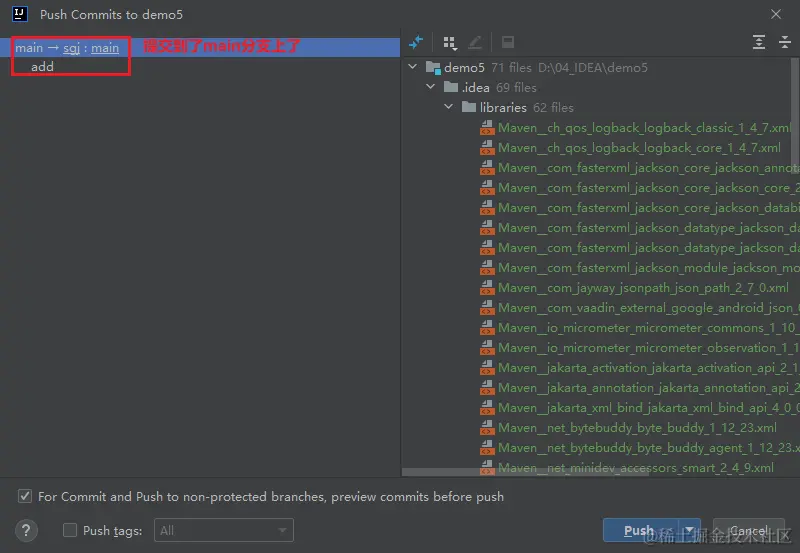
Task: Collapse the libraries folder node
Action: (x=448, y=107)
